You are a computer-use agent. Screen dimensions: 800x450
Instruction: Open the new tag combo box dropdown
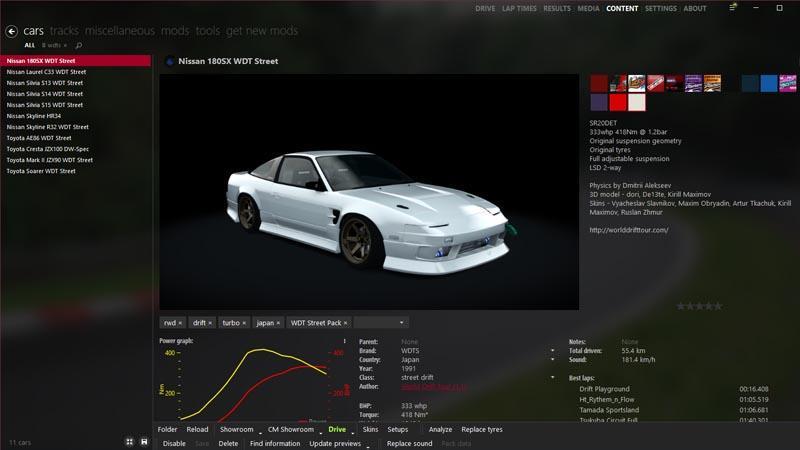tap(402, 323)
